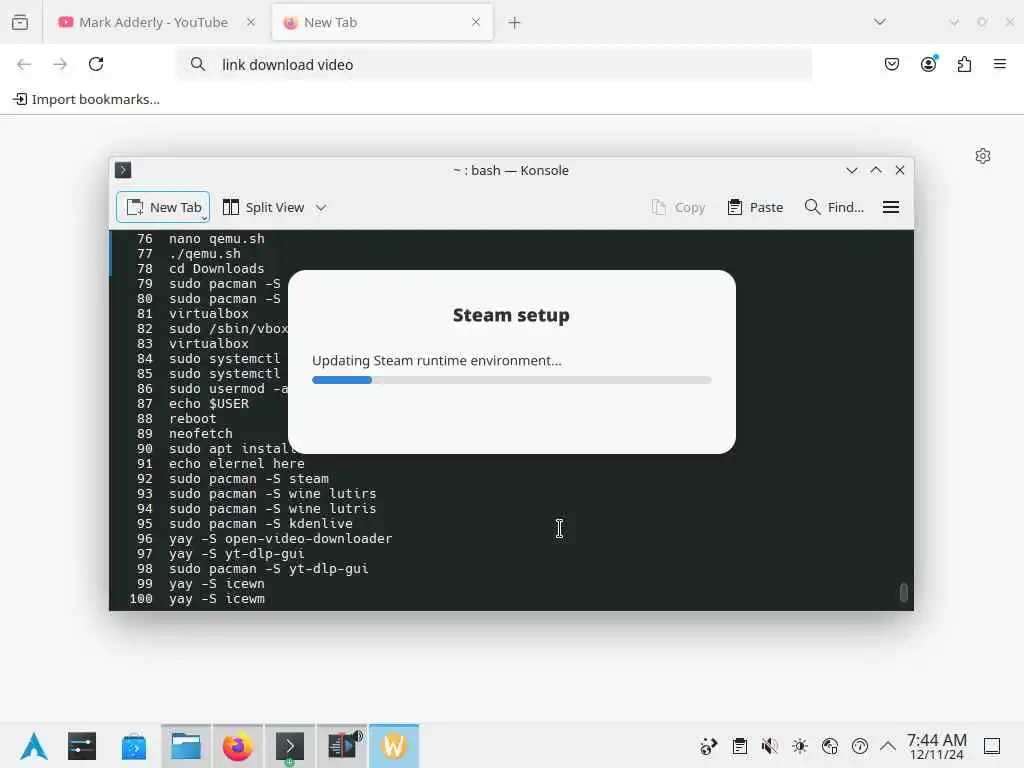Click history line 'sudo pacman -S steam'

(x=249, y=479)
